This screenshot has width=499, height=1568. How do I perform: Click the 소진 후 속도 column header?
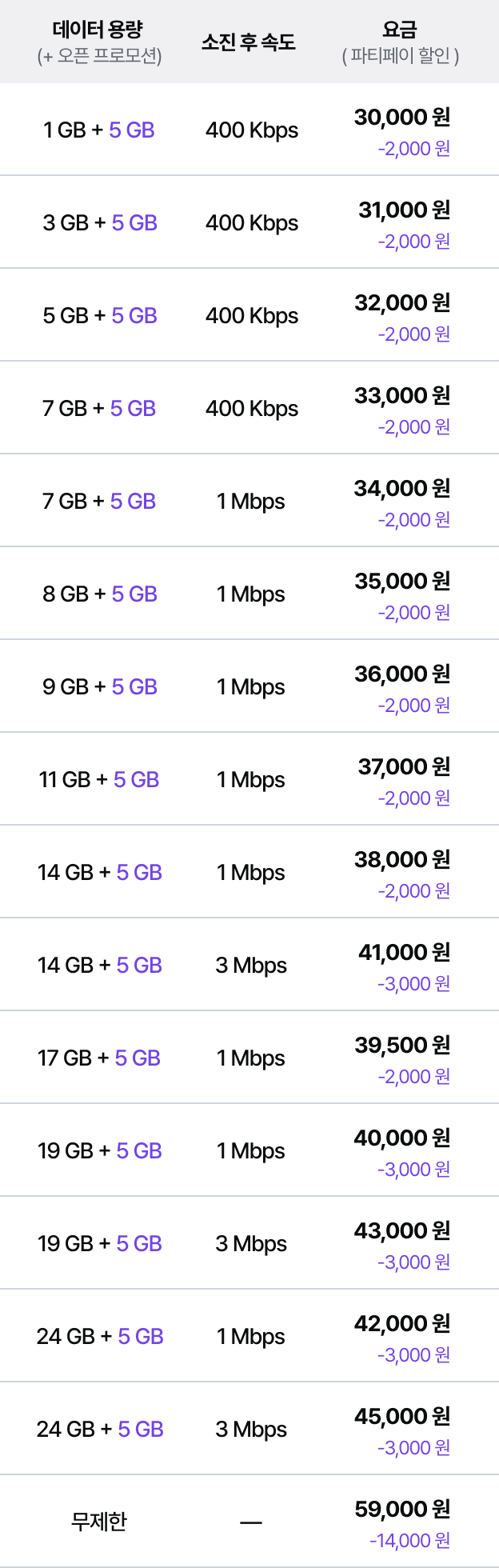coord(249,42)
